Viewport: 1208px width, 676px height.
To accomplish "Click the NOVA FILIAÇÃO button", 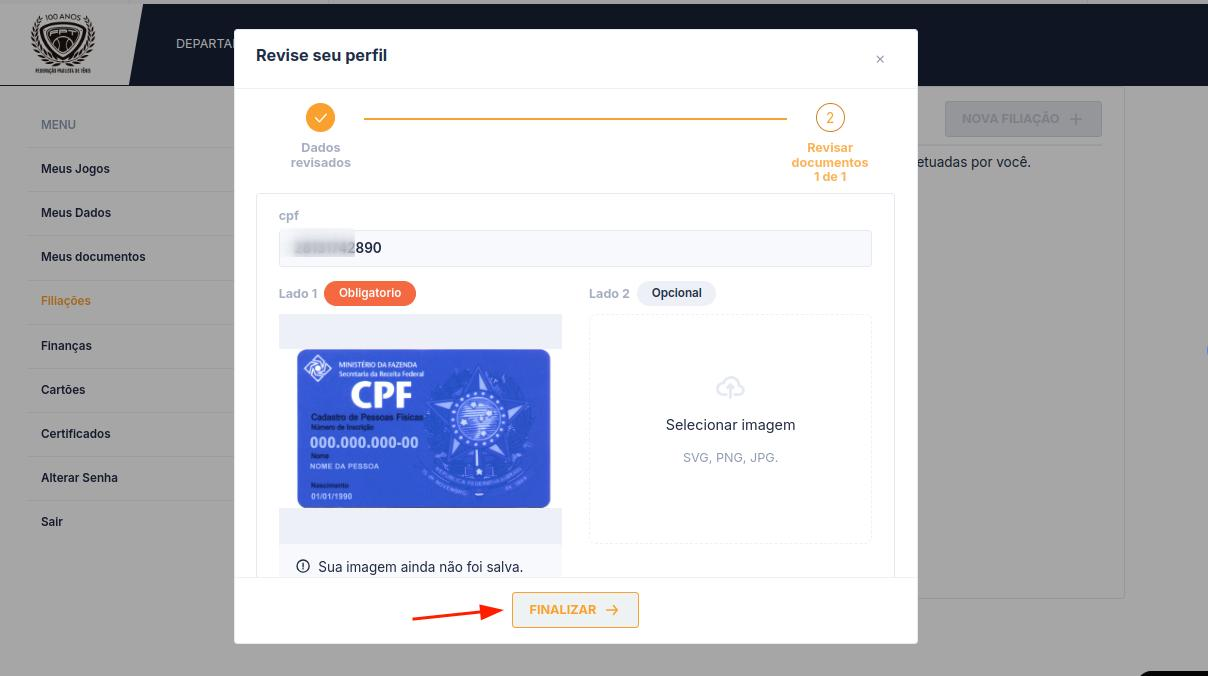I will pos(1023,119).
